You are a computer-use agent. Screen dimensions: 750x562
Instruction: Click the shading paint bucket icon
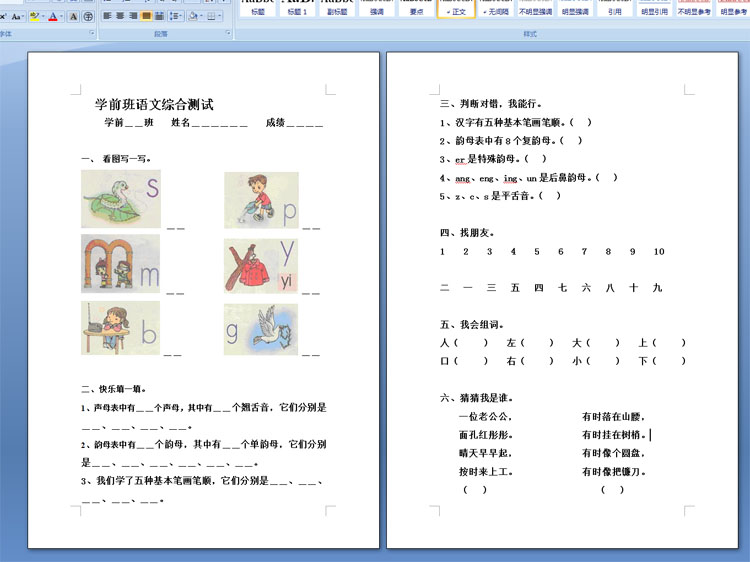point(193,16)
